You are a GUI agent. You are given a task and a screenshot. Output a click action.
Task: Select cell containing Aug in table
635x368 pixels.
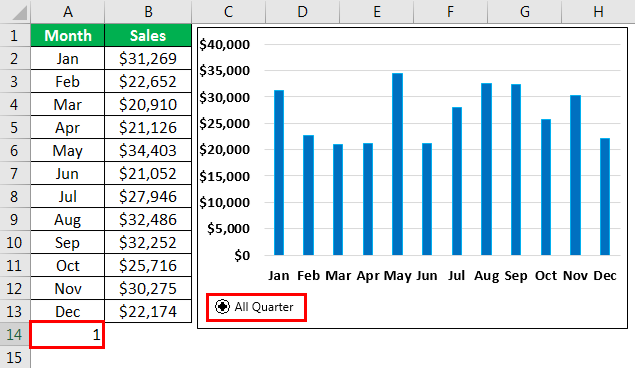tap(68, 219)
